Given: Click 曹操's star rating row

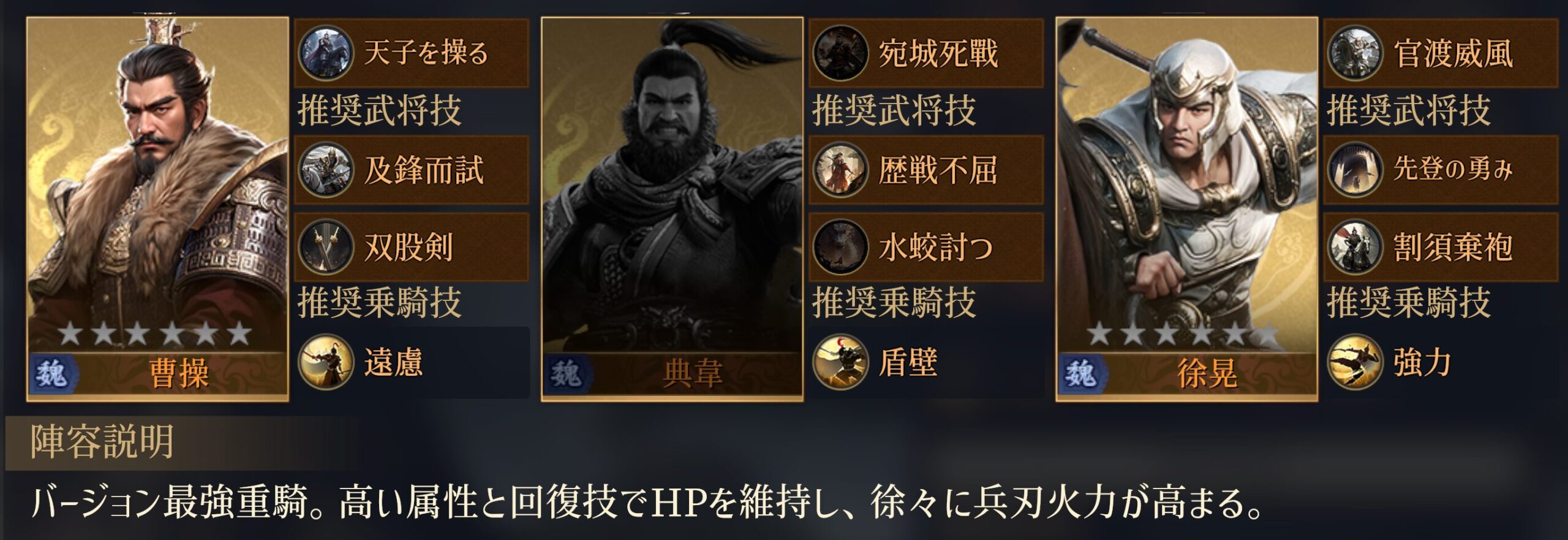Looking at the screenshot, I should click(154, 334).
